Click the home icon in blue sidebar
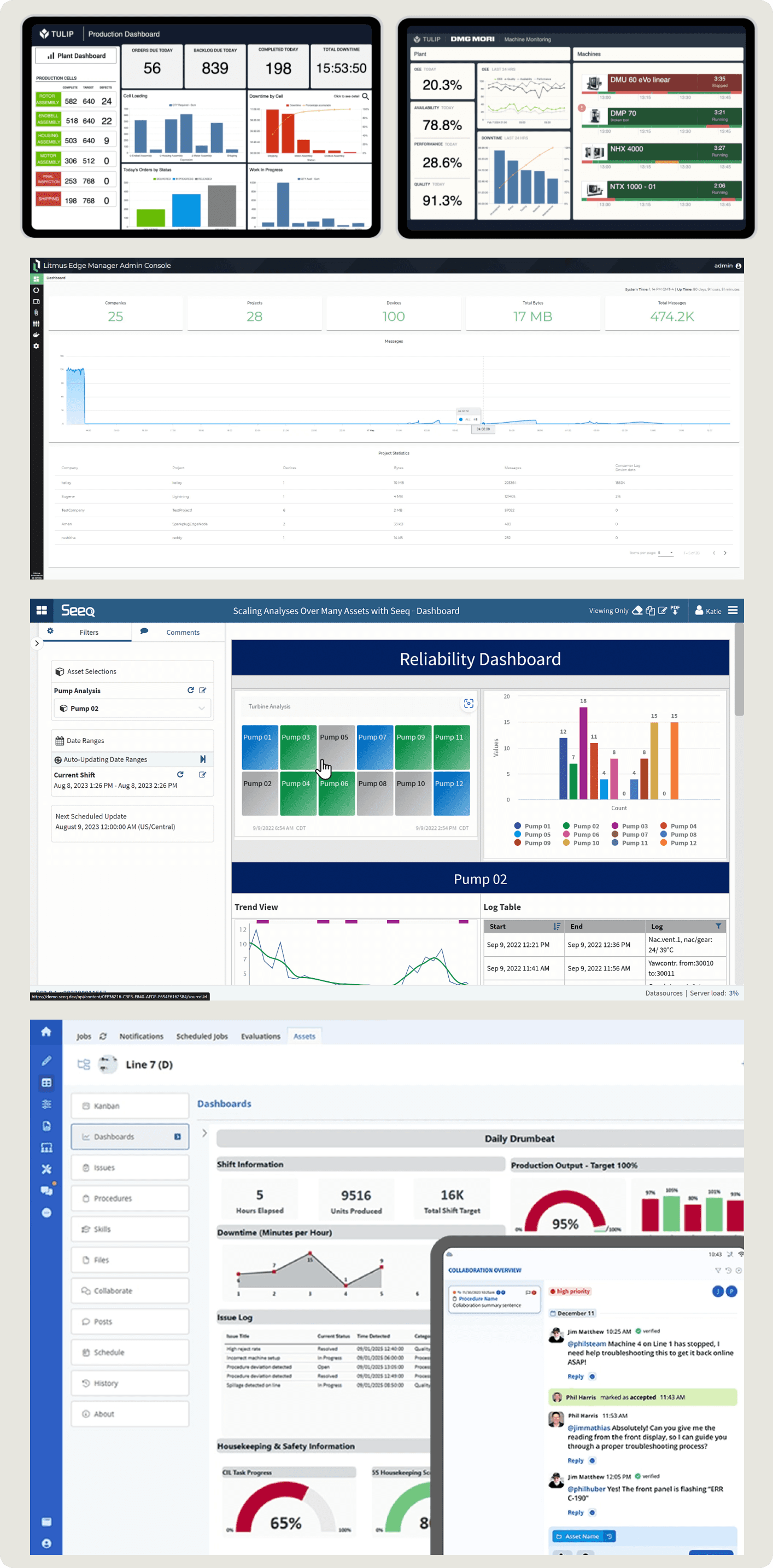Image resolution: width=773 pixels, height=1568 pixels. point(46,1032)
